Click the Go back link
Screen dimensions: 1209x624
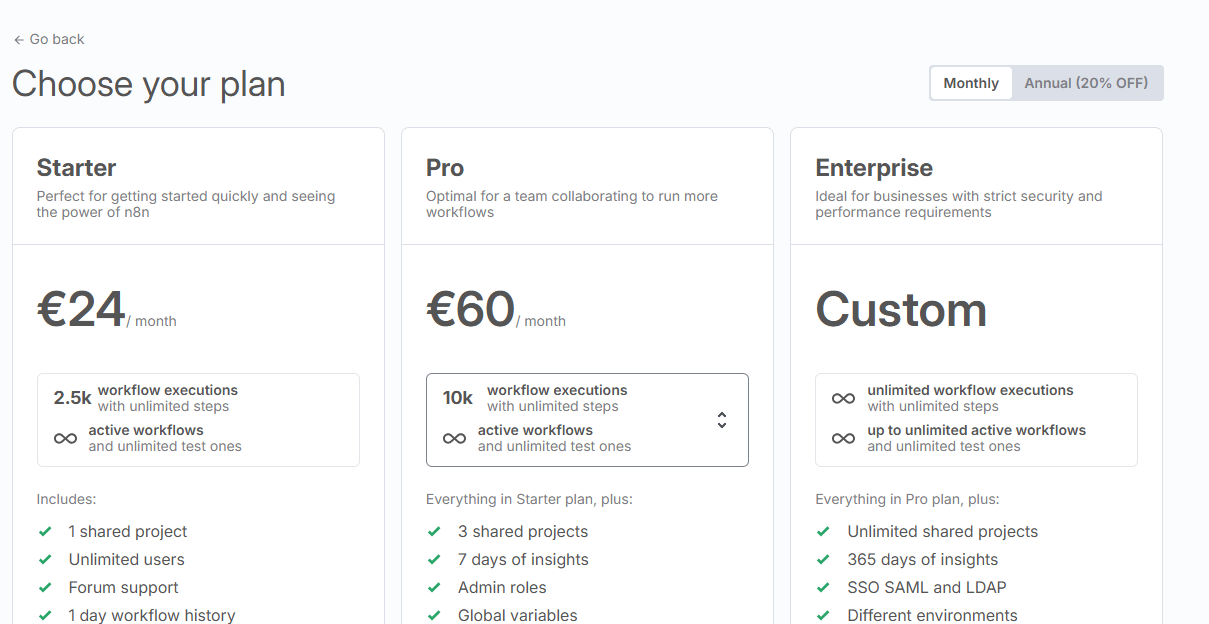point(49,39)
